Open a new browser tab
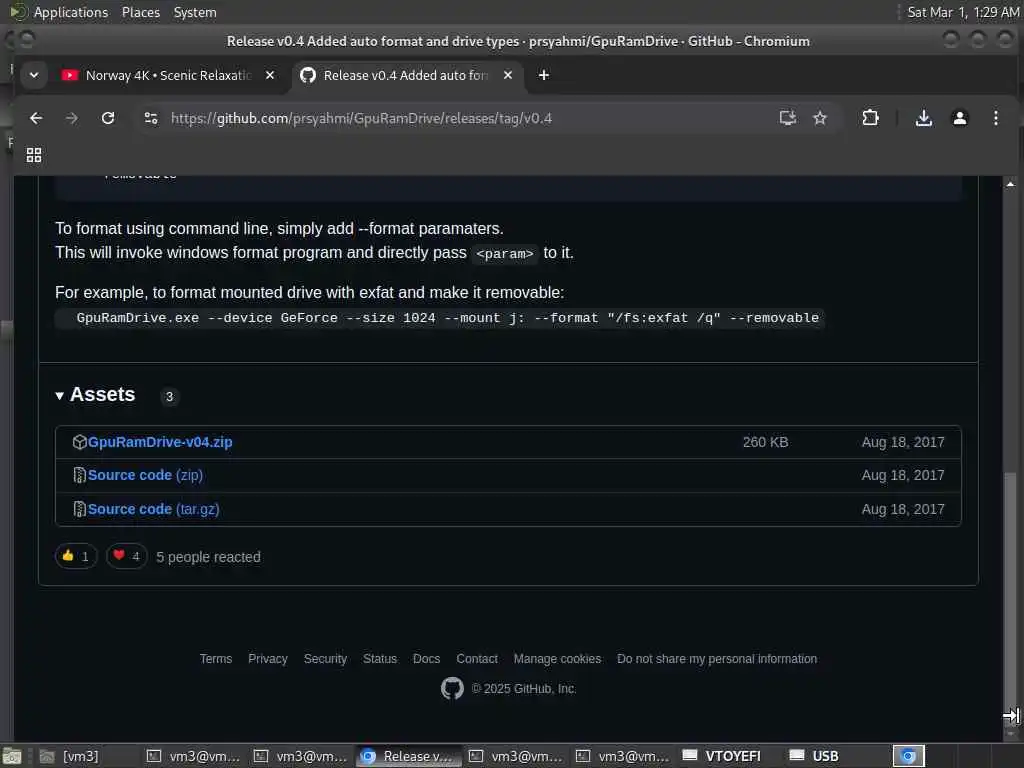The image size is (1024, 768). tap(543, 75)
